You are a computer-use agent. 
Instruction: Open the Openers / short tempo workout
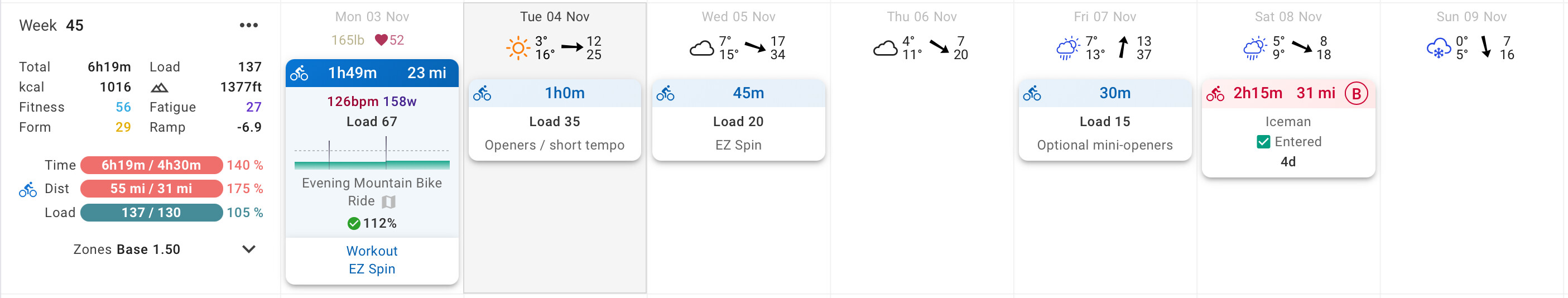[x=555, y=145]
